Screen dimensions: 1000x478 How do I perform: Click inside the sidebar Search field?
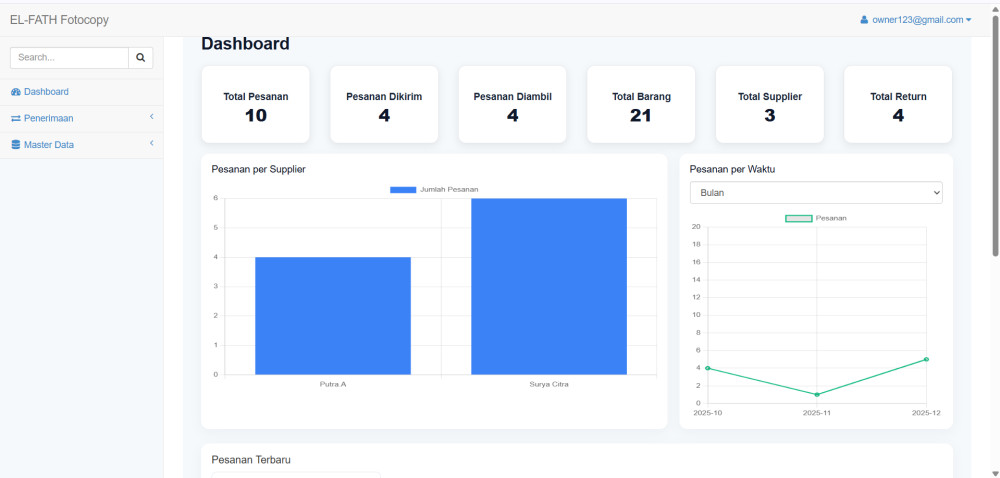pyautogui.click(x=69, y=58)
